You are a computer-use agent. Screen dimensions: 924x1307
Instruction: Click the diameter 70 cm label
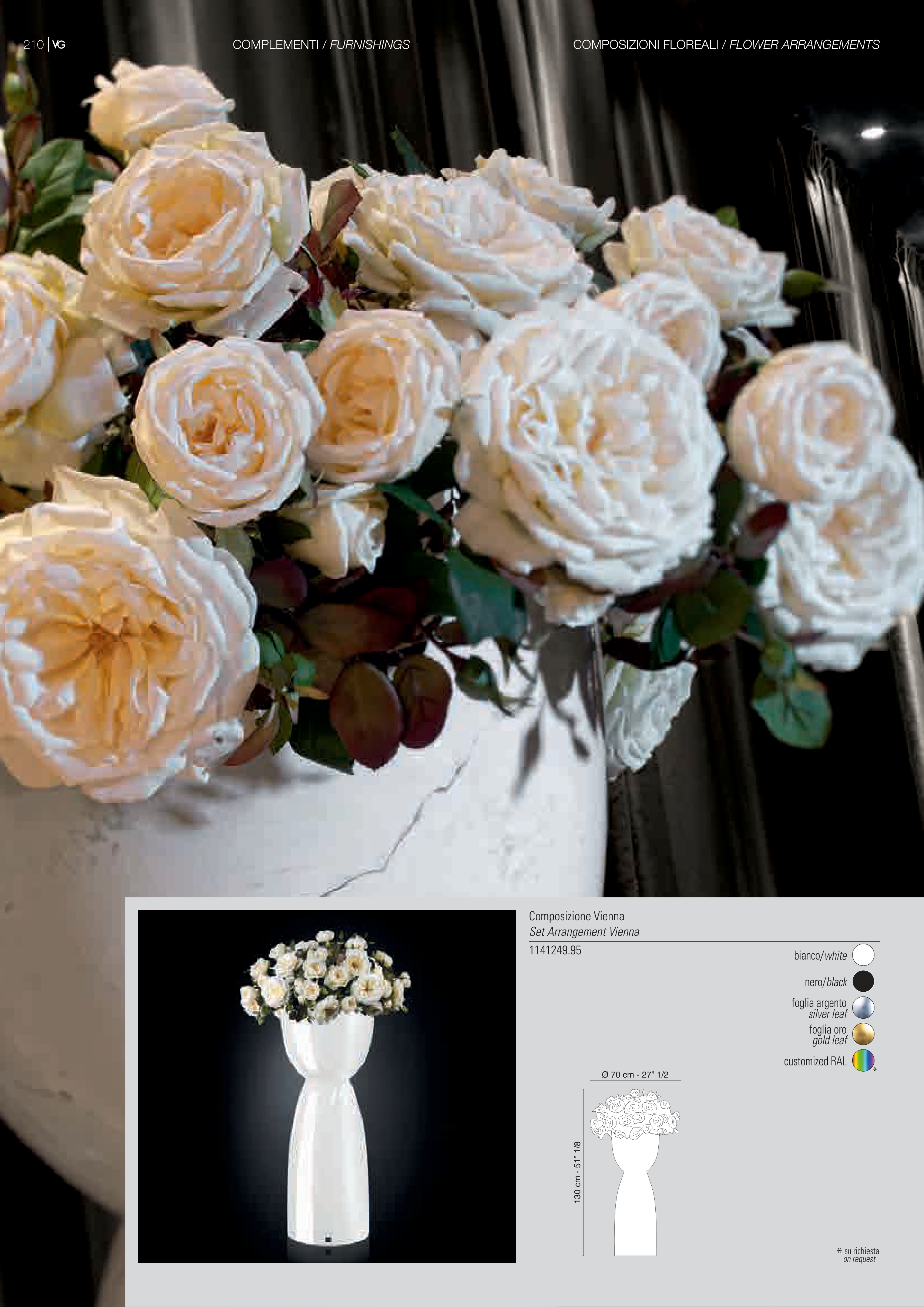(x=635, y=1075)
